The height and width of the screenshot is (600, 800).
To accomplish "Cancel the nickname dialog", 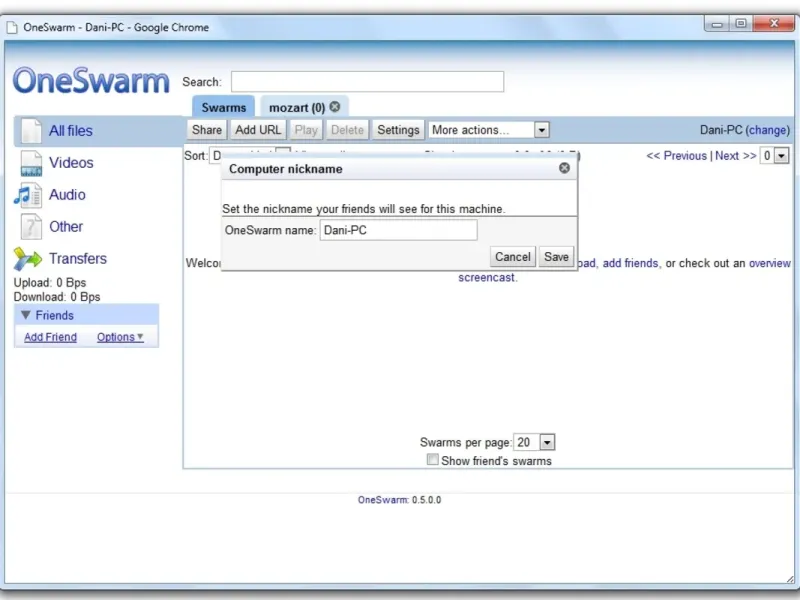I will click(x=513, y=257).
